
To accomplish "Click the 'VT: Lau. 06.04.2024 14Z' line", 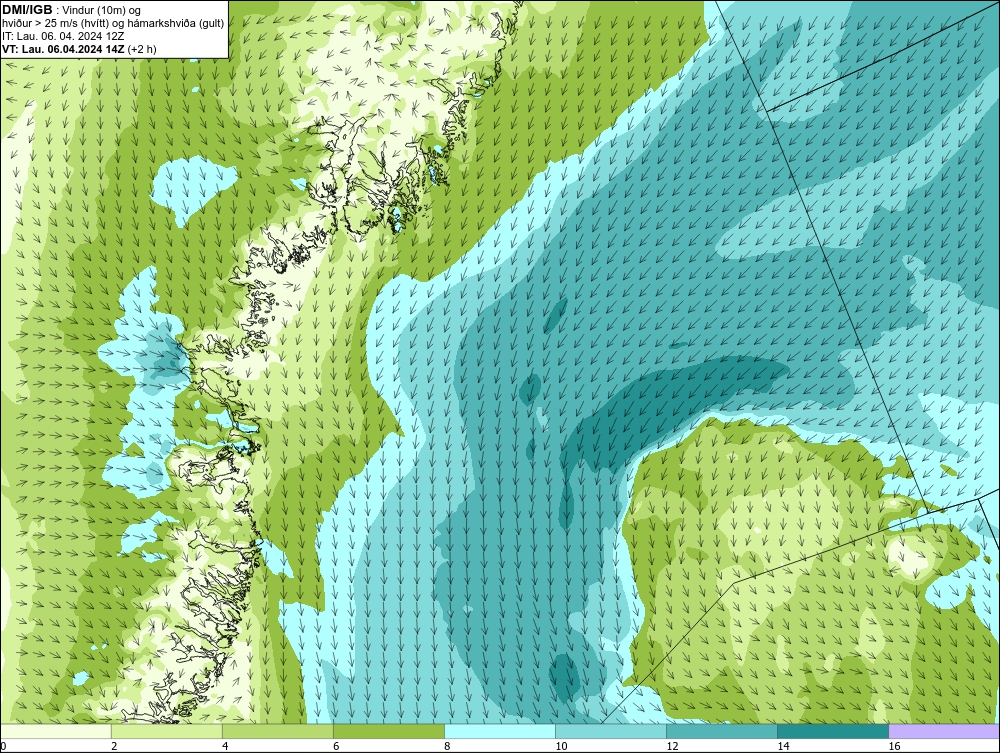I will coord(64,48).
